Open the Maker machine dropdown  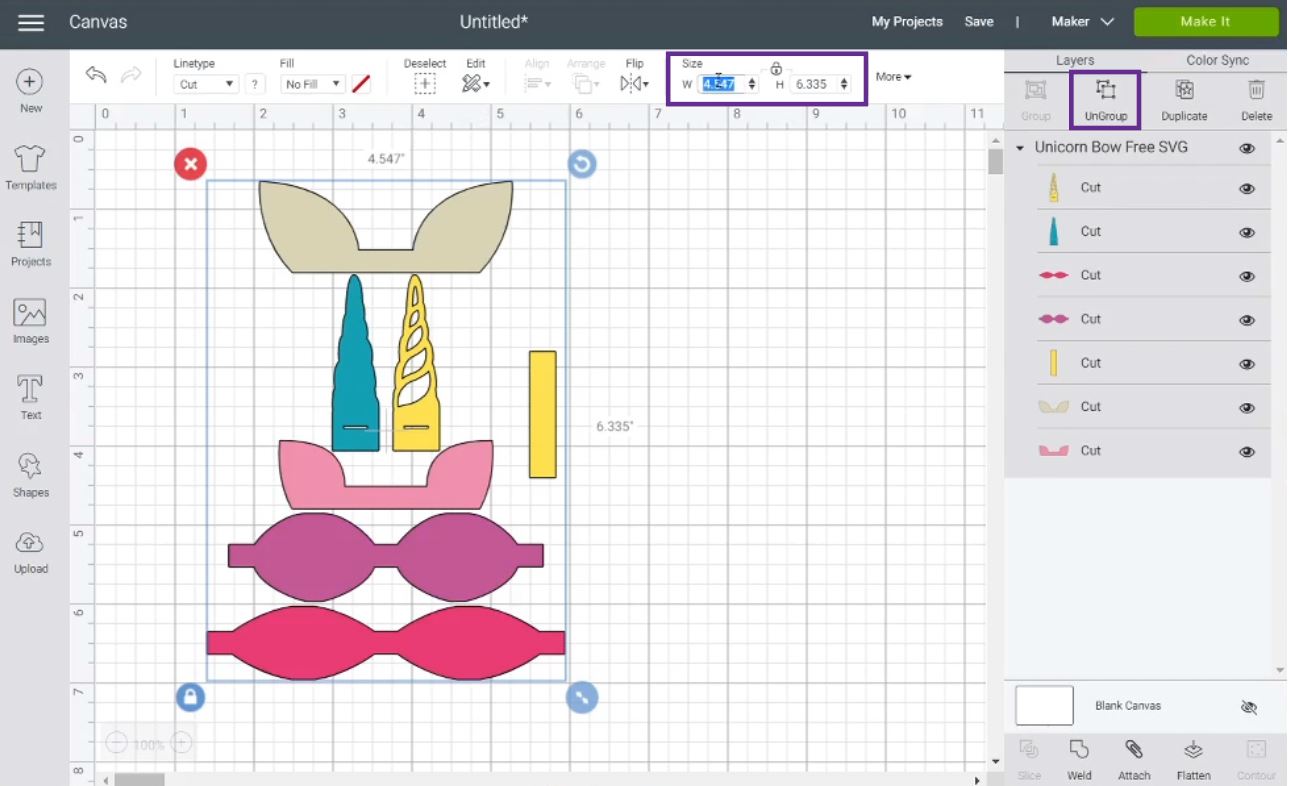click(x=1082, y=22)
